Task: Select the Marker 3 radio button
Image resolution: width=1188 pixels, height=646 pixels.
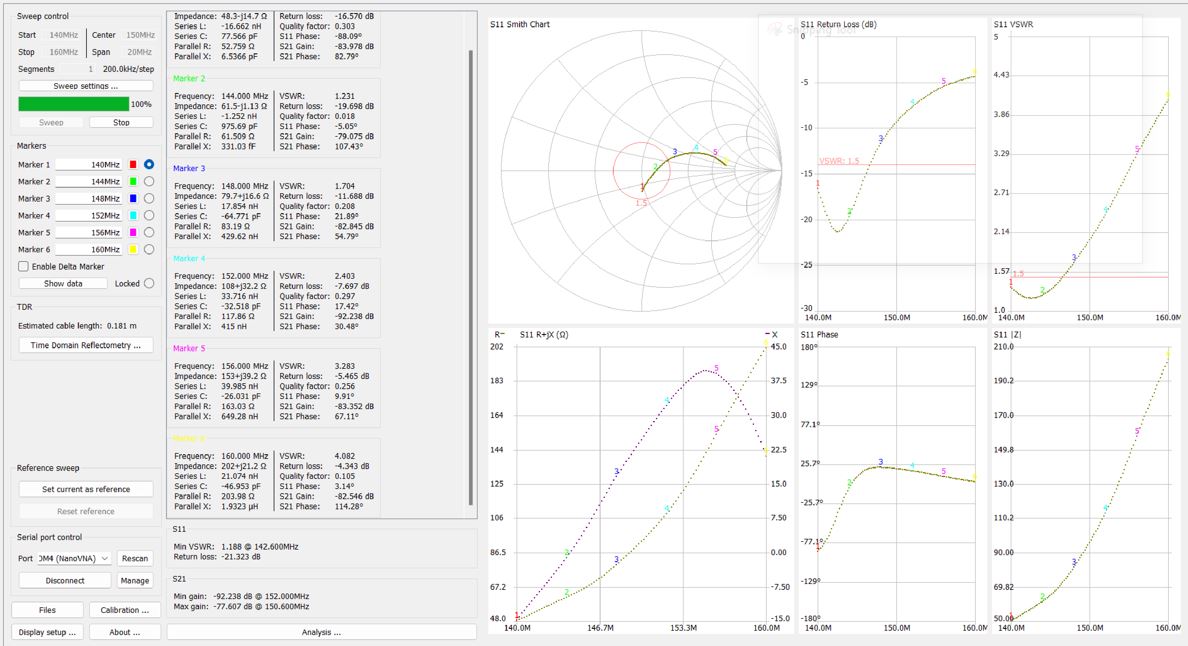Action: click(148, 198)
